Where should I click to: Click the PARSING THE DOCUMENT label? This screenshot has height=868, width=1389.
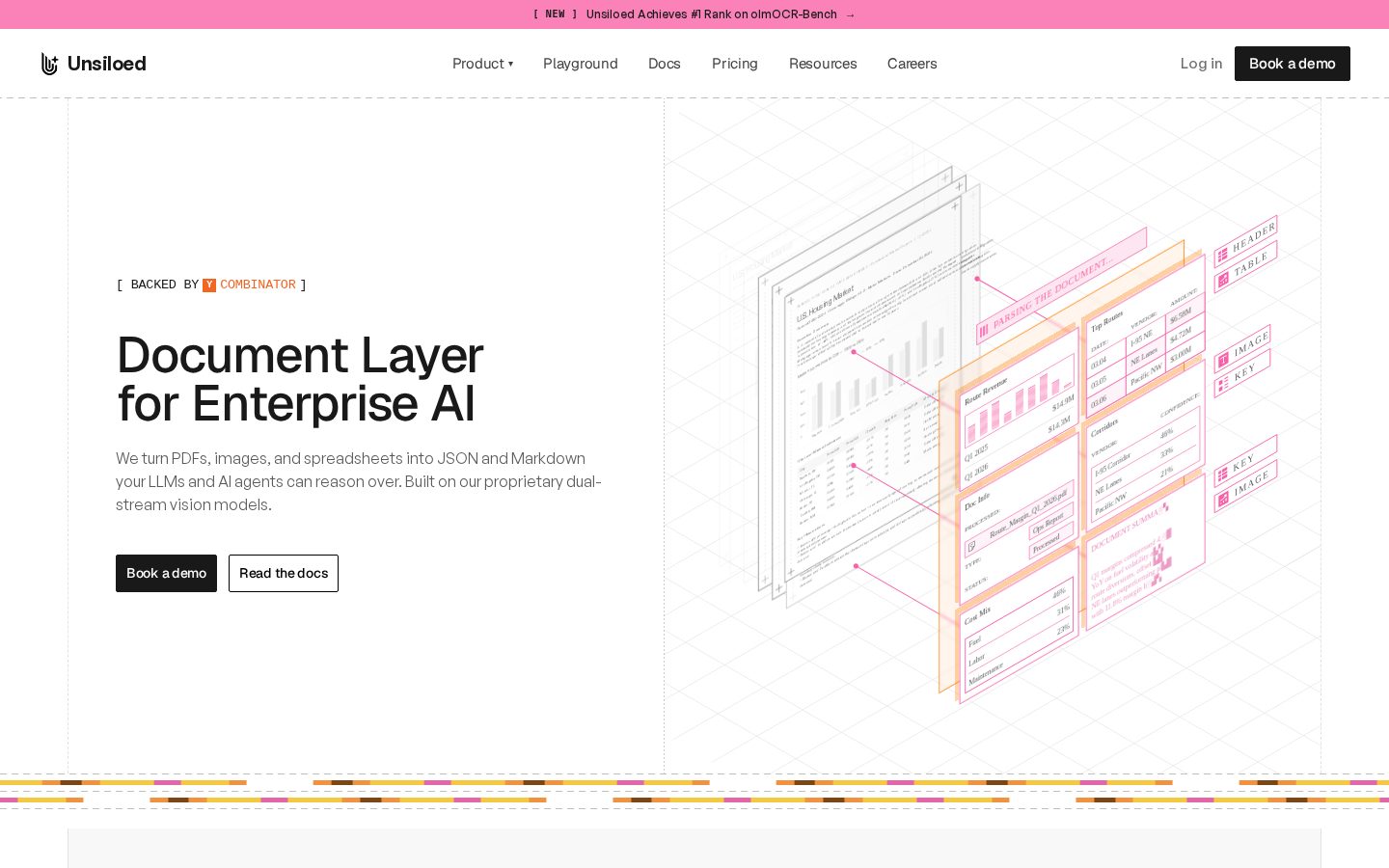click(1061, 286)
